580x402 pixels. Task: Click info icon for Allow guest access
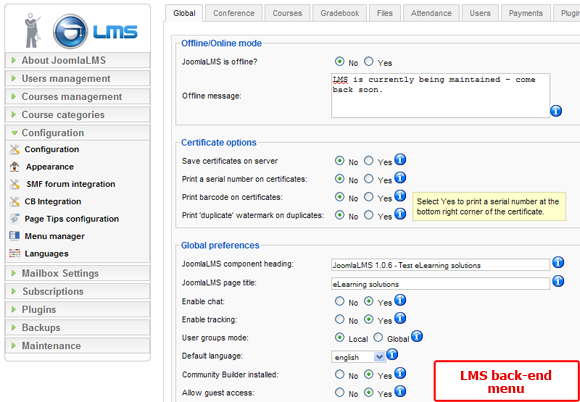400,391
